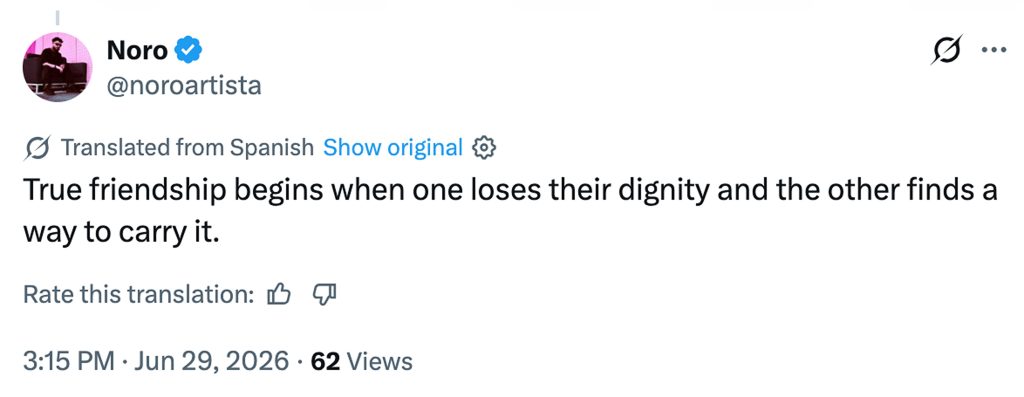The height and width of the screenshot is (397, 1024).
Task: Click the Translated from Spanish label
Action: tap(187, 148)
